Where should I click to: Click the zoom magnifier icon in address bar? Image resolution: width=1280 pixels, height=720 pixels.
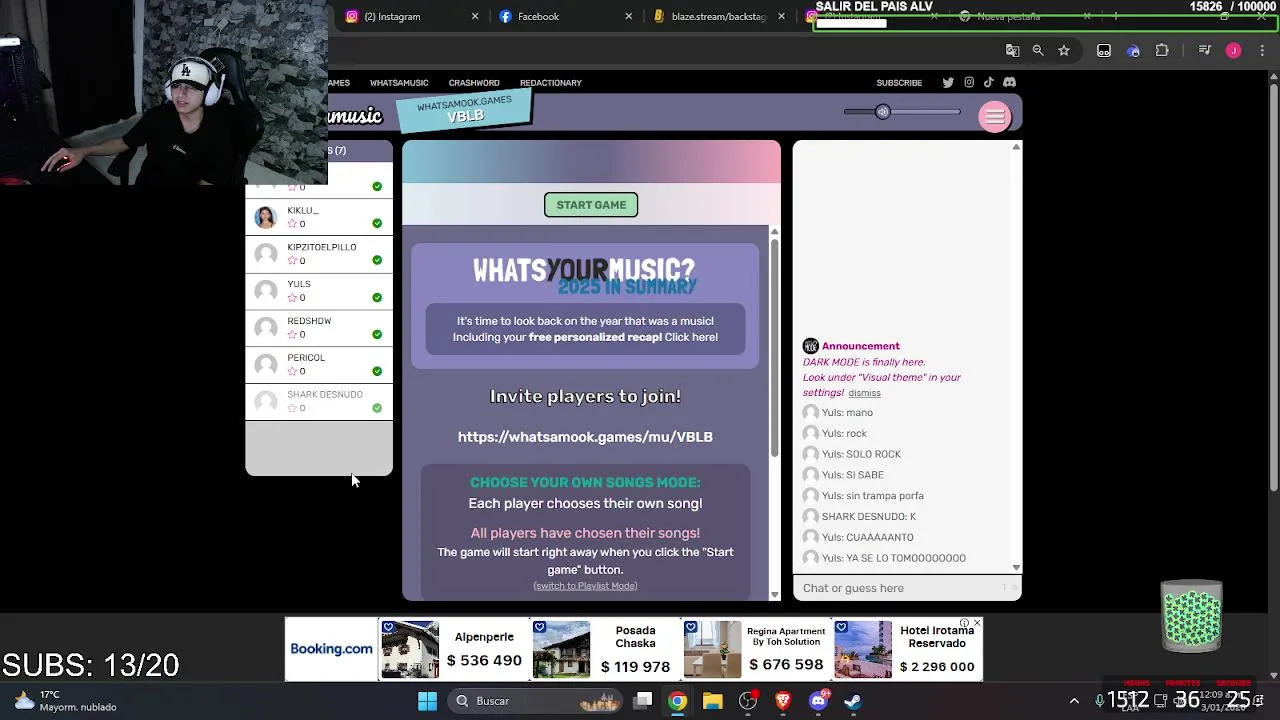[1038, 50]
